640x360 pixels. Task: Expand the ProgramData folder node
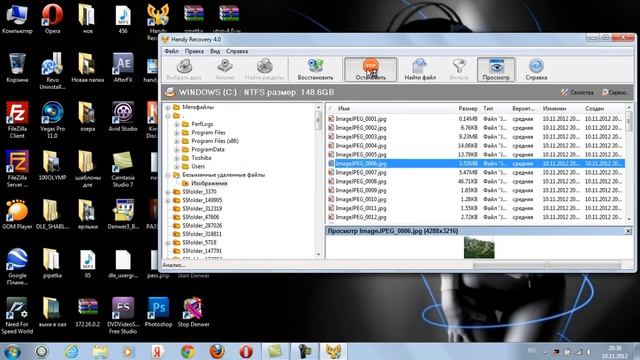coord(177,150)
